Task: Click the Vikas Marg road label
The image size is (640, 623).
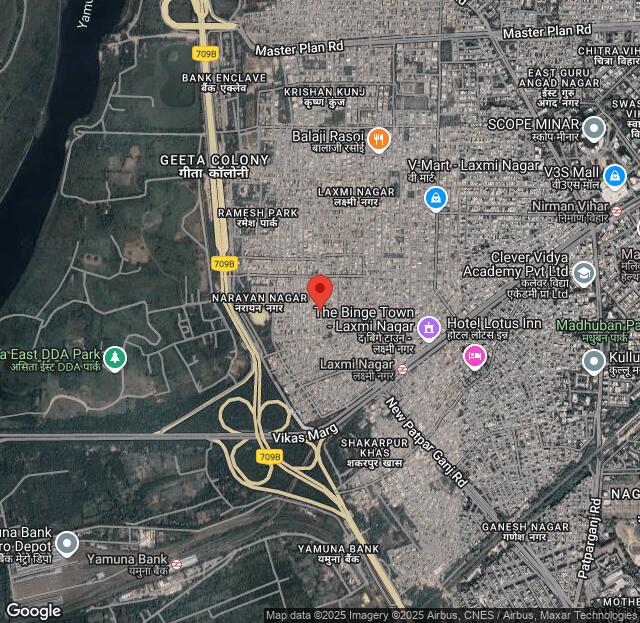Action: tap(306, 438)
